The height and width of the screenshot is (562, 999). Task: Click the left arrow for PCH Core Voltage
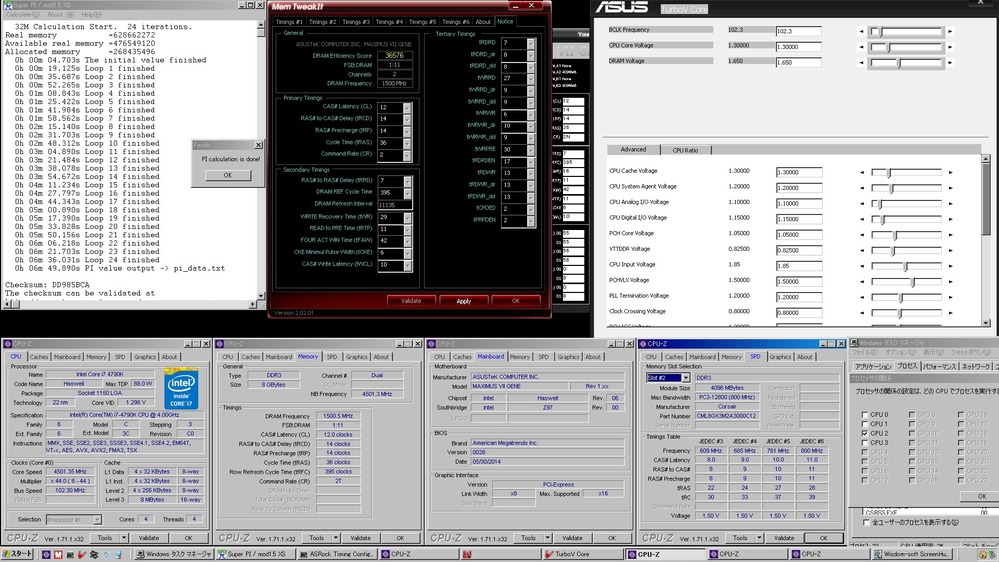861,234
